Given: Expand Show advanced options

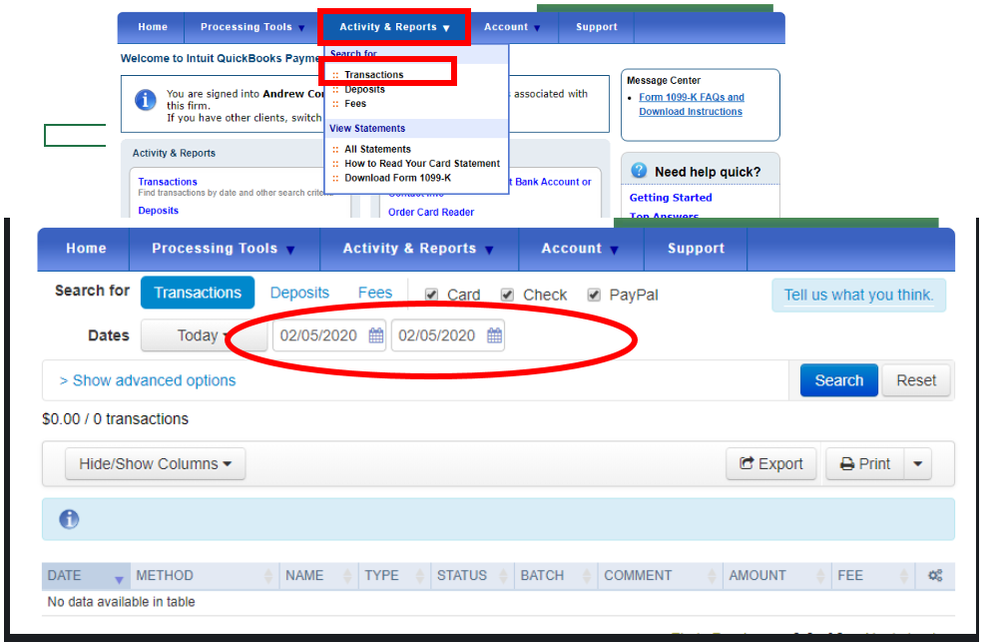Looking at the screenshot, I should (148, 381).
